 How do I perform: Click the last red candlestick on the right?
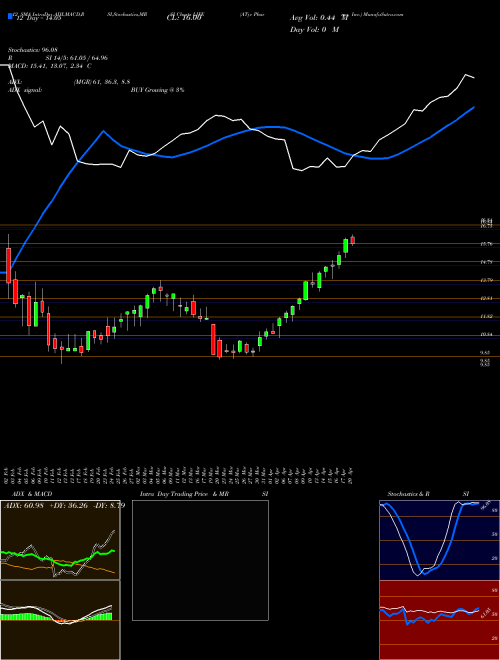[353, 240]
